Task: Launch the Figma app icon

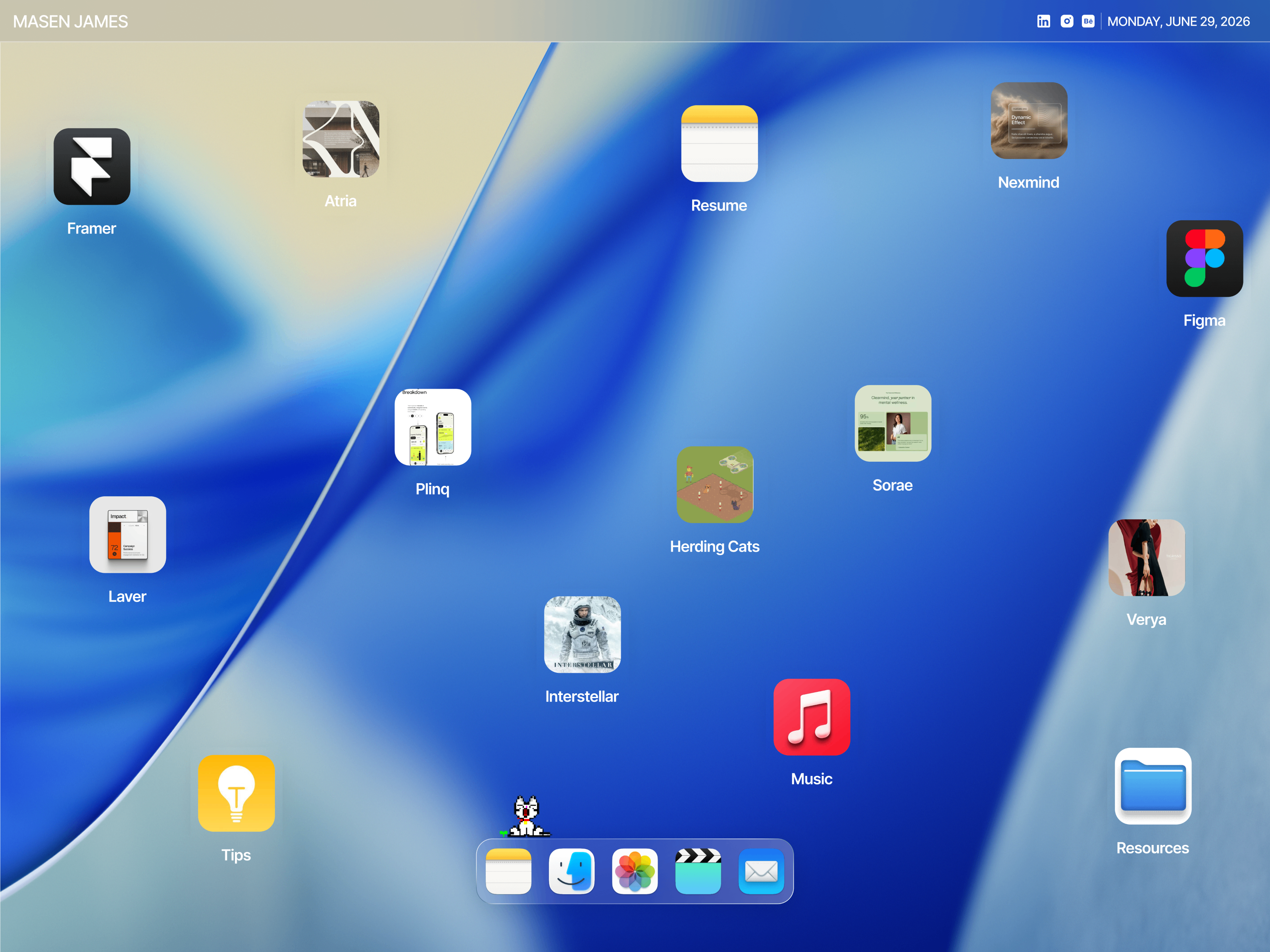Action: coord(1205,259)
